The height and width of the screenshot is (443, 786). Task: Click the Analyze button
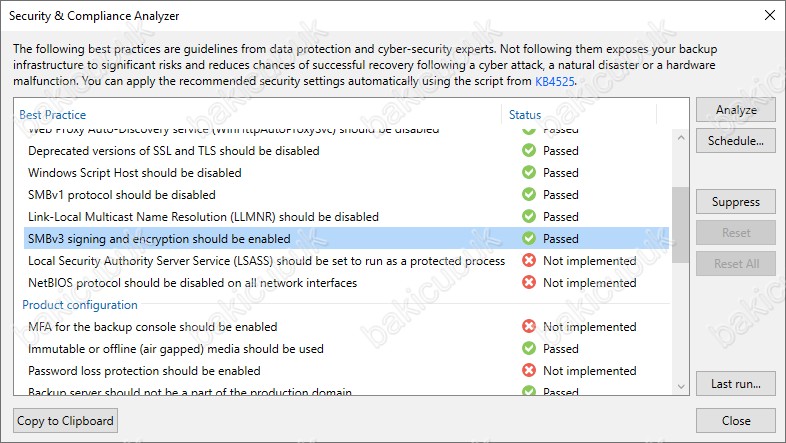click(735, 110)
